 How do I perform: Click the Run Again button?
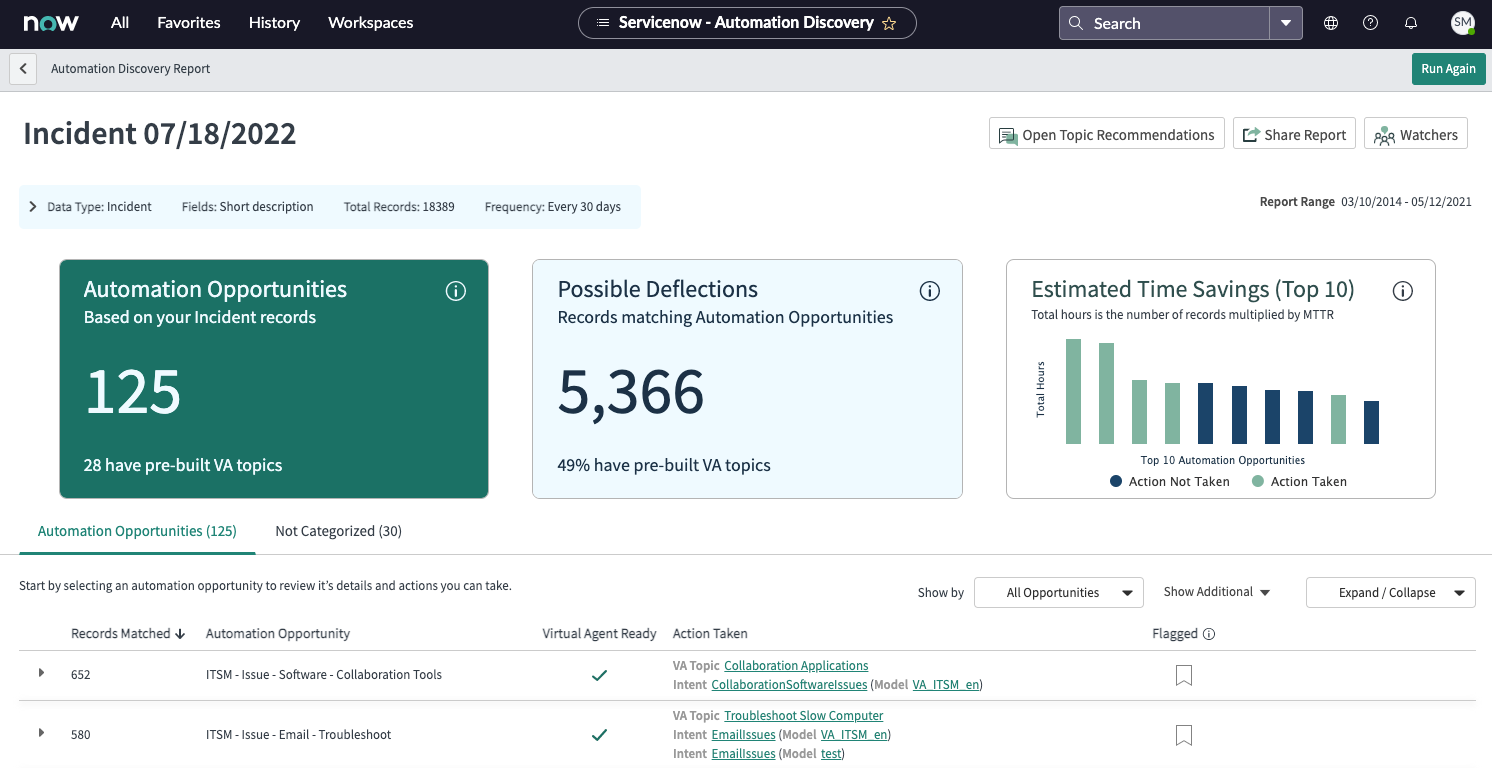point(1448,69)
